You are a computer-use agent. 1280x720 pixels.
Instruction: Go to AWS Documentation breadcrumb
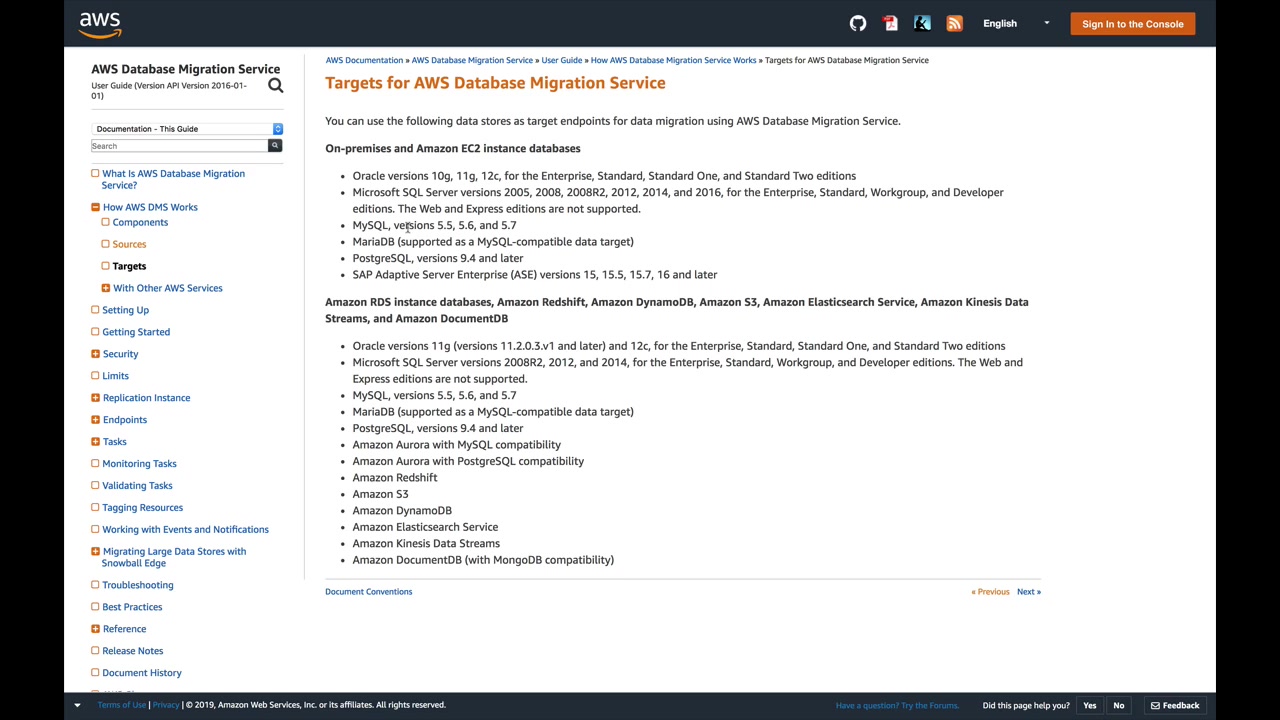(364, 60)
